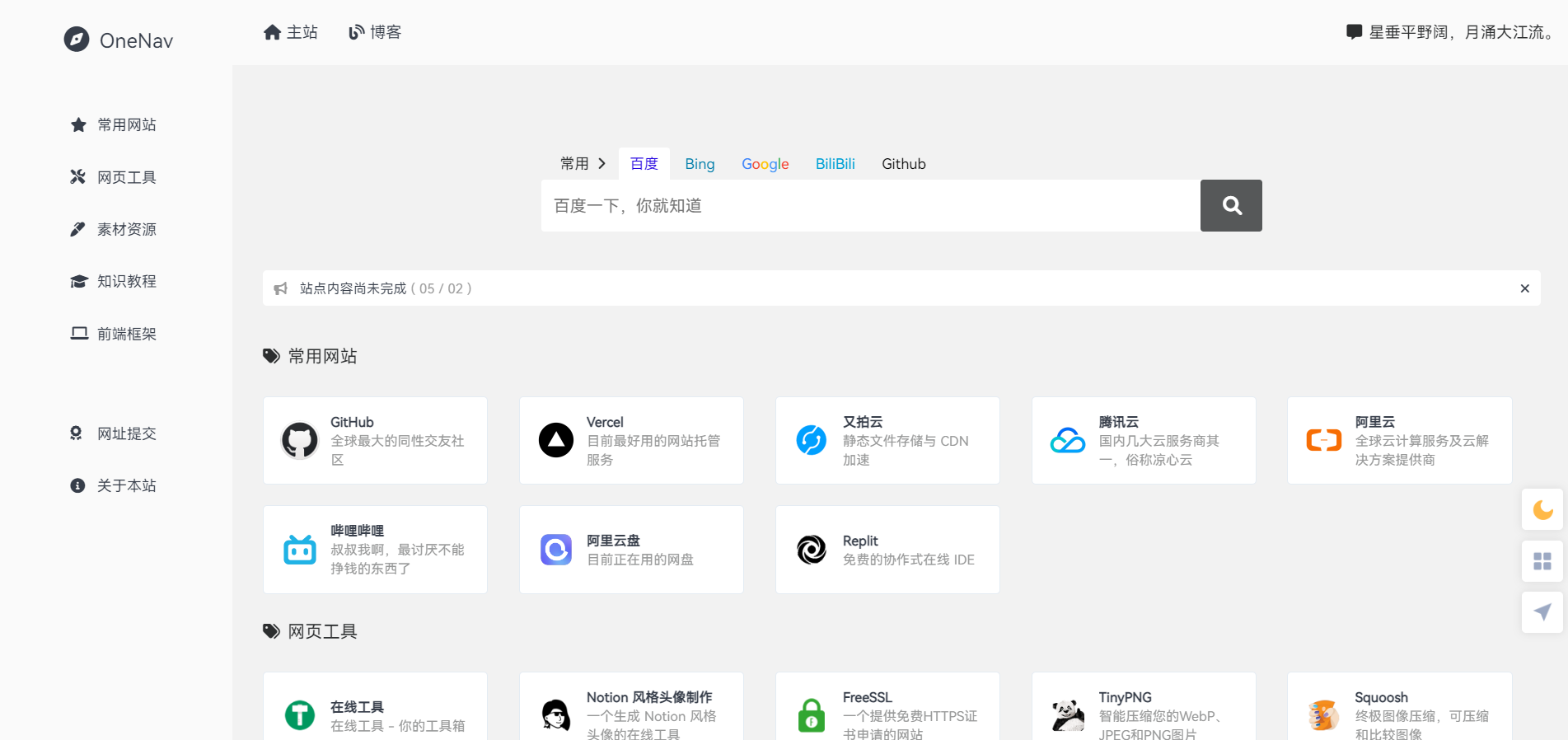Expand the 常用 search category chevron

click(x=601, y=164)
